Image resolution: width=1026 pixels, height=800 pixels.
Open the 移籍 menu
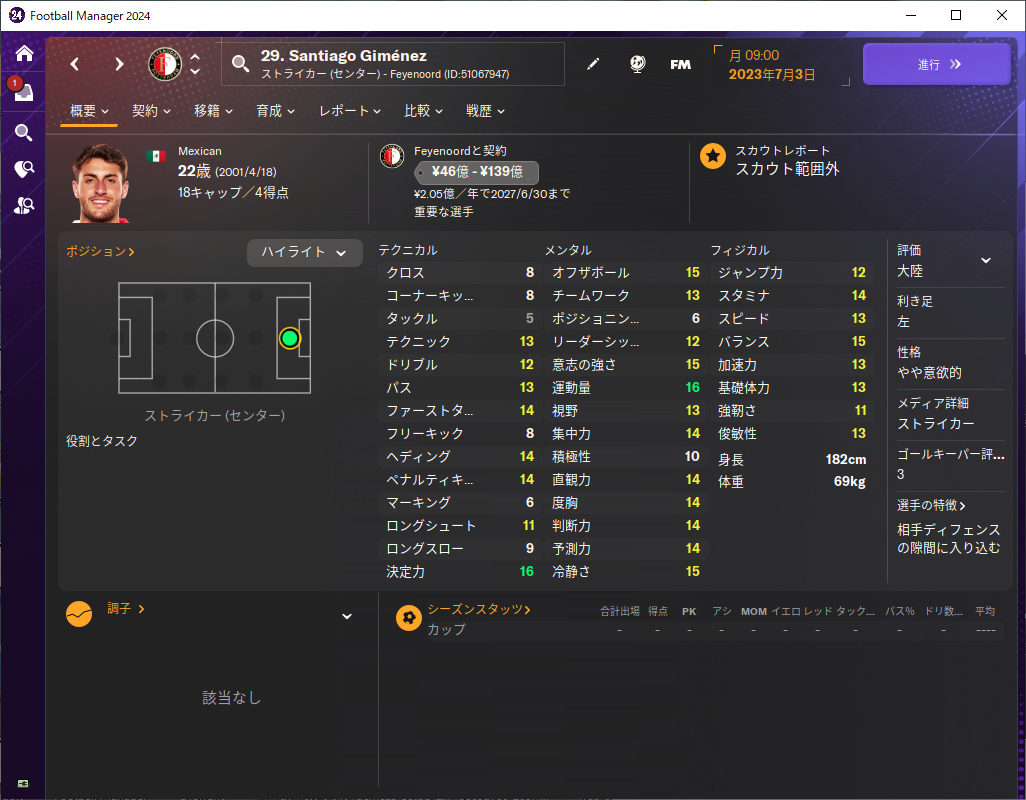click(x=213, y=111)
